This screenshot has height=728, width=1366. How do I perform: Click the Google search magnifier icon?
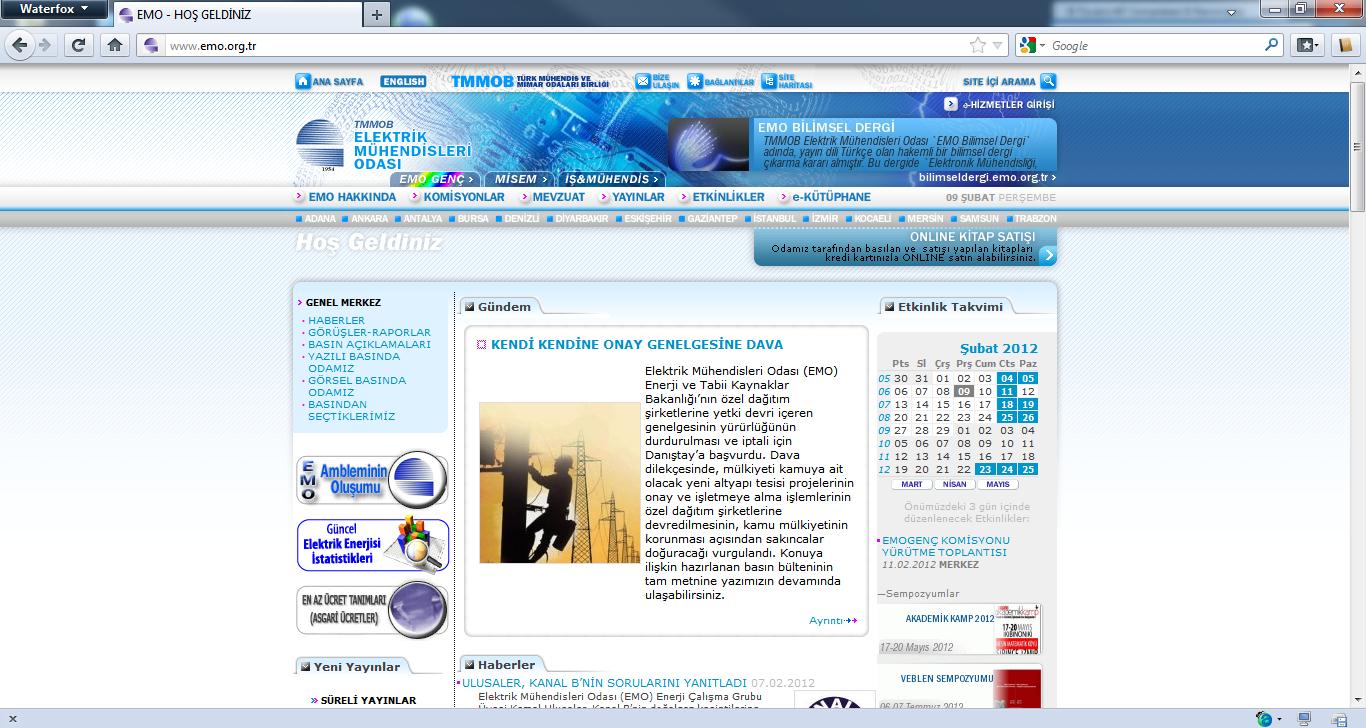click(1271, 45)
